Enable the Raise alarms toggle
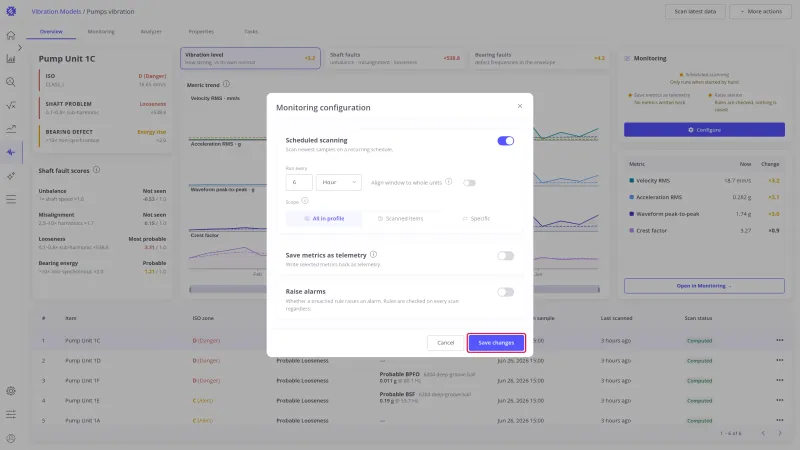 506,292
